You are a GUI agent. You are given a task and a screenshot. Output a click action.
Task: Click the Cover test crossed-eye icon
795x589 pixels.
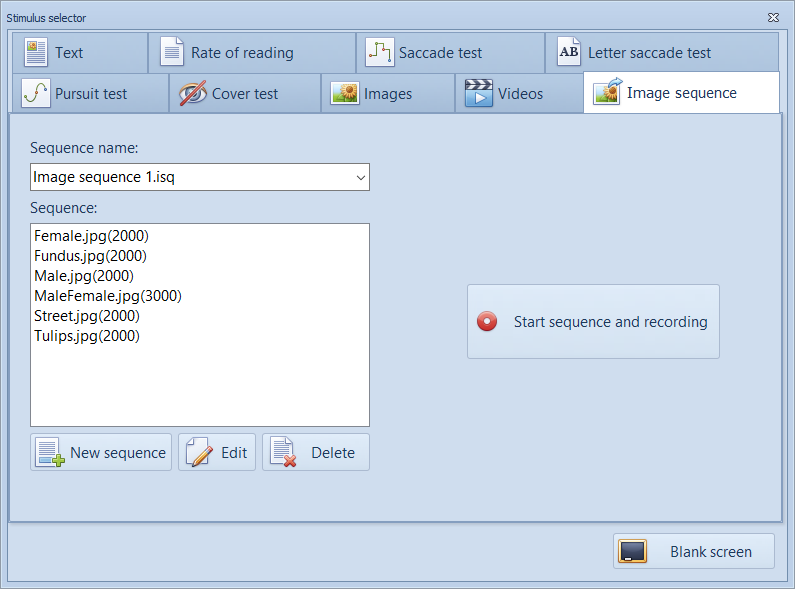(192, 94)
